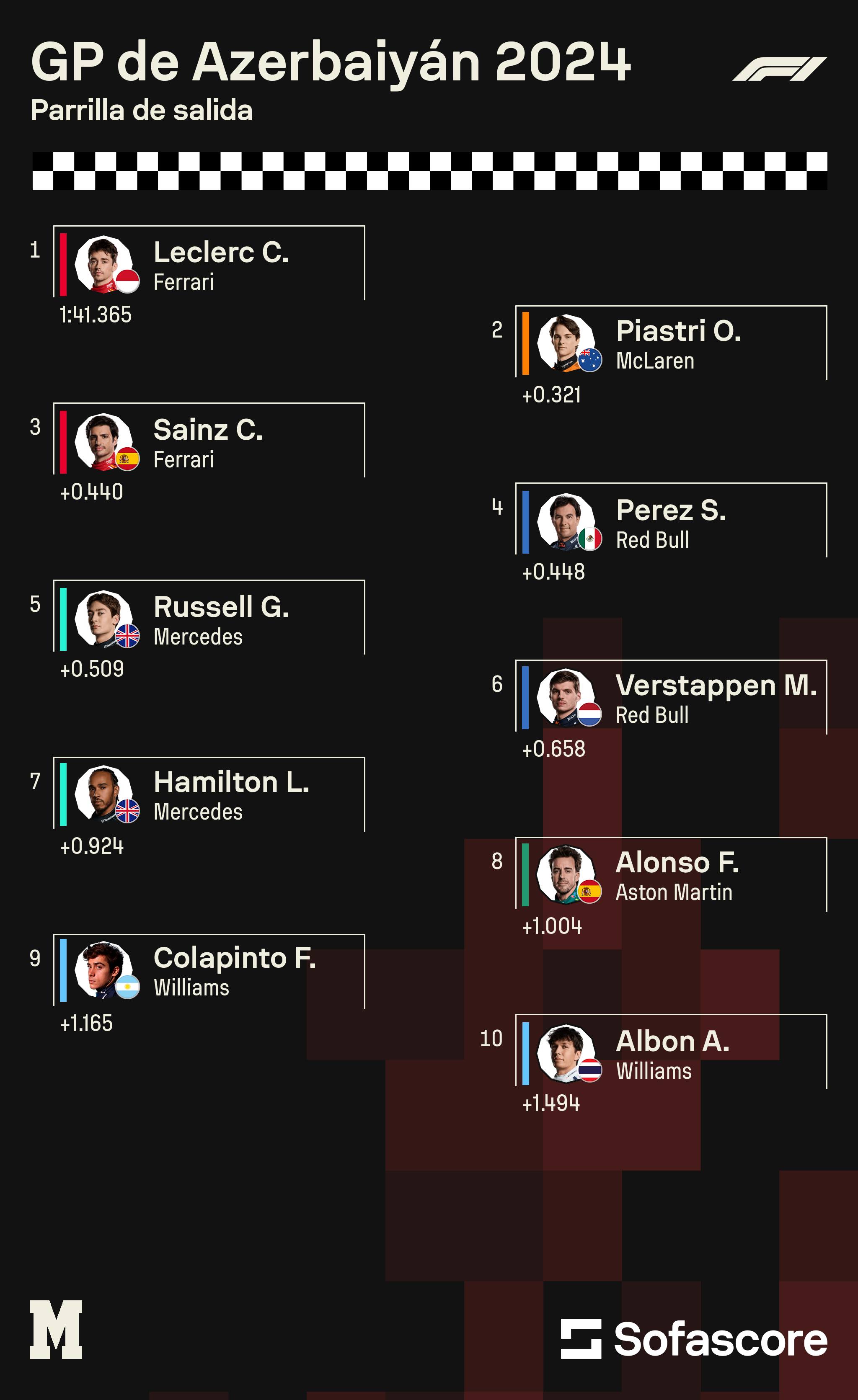The width and height of the screenshot is (858, 1400).
Task: Click the Formula 1 logo
Action: pyautogui.click(x=780, y=69)
